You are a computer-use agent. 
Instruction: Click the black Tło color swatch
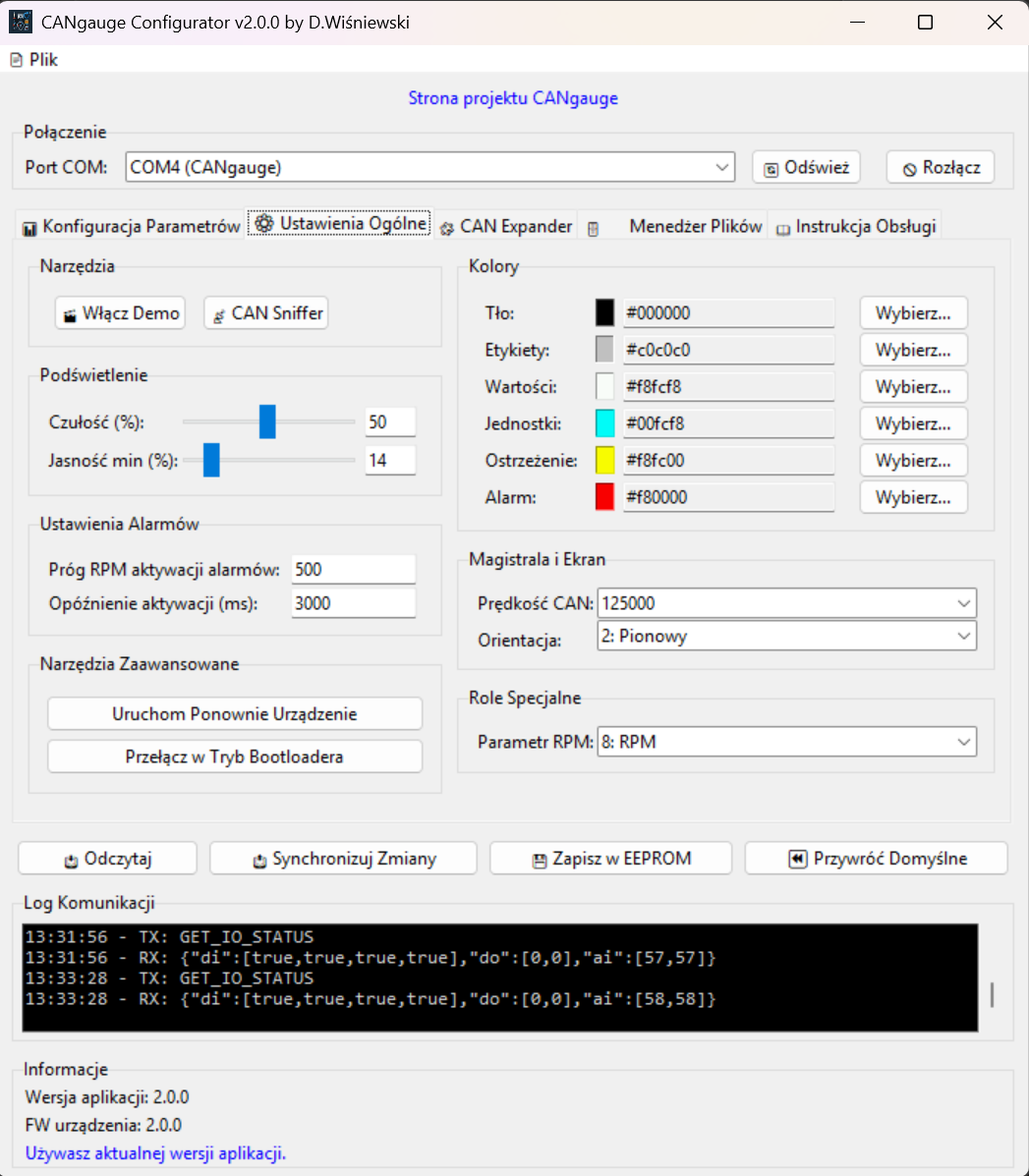(604, 312)
